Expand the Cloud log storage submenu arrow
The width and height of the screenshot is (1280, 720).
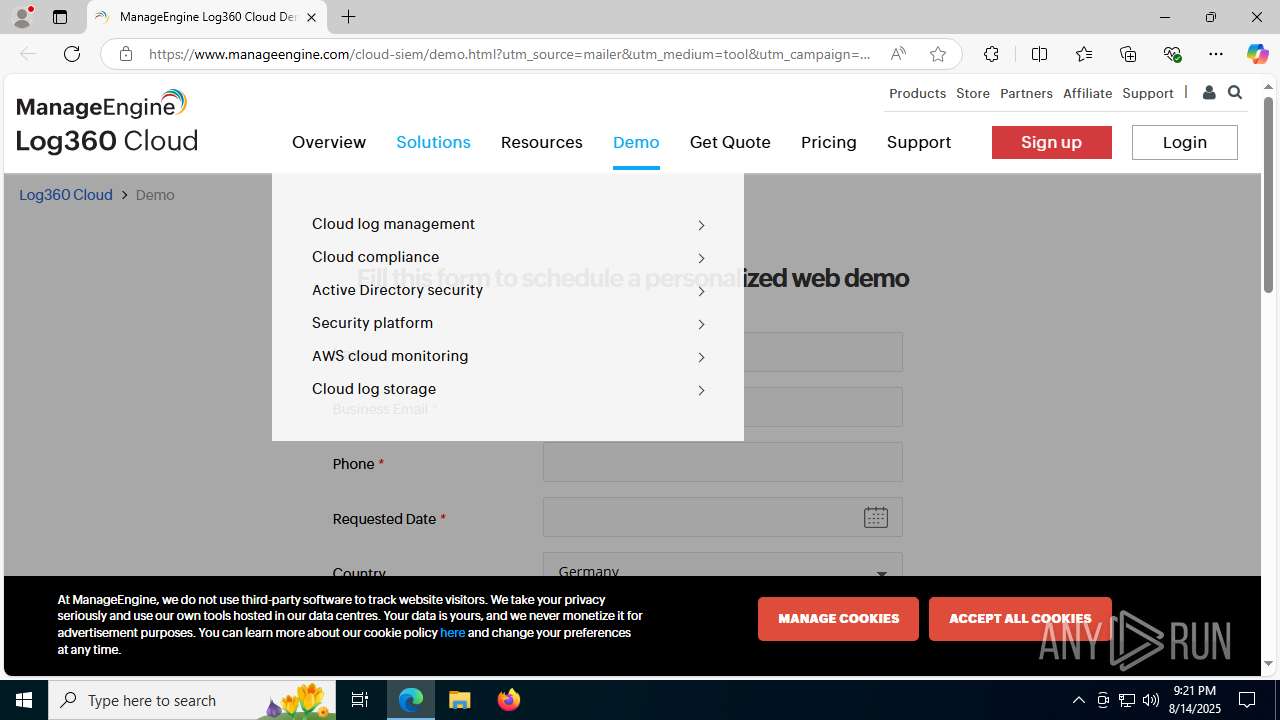[x=701, y=390]
